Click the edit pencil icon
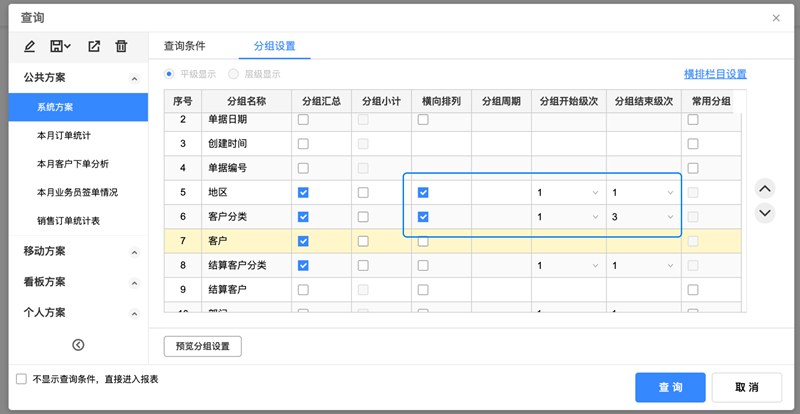The width and height of the screenshot is (800, 414). point(29,46)
